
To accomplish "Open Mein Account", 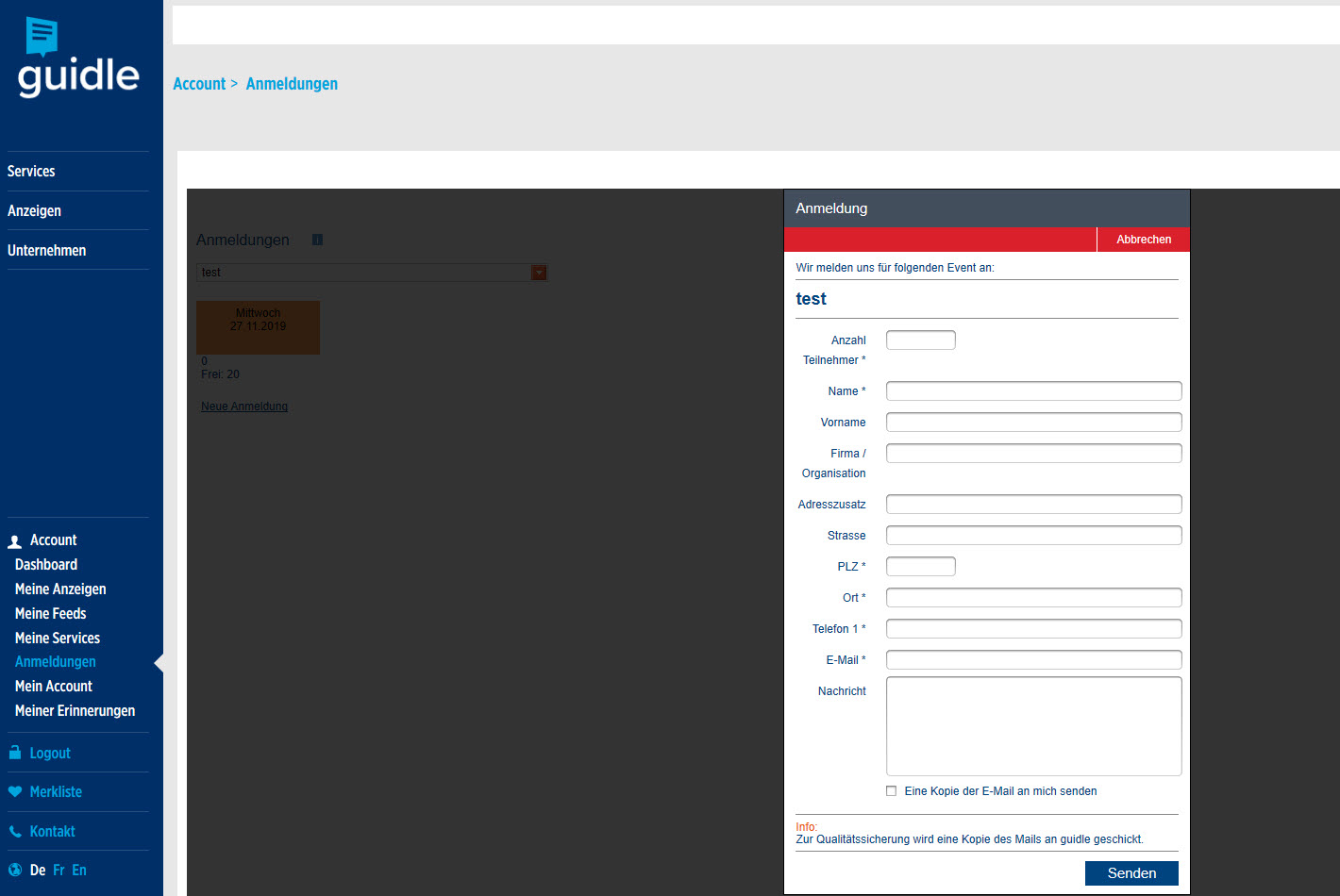I will (54, 687).
